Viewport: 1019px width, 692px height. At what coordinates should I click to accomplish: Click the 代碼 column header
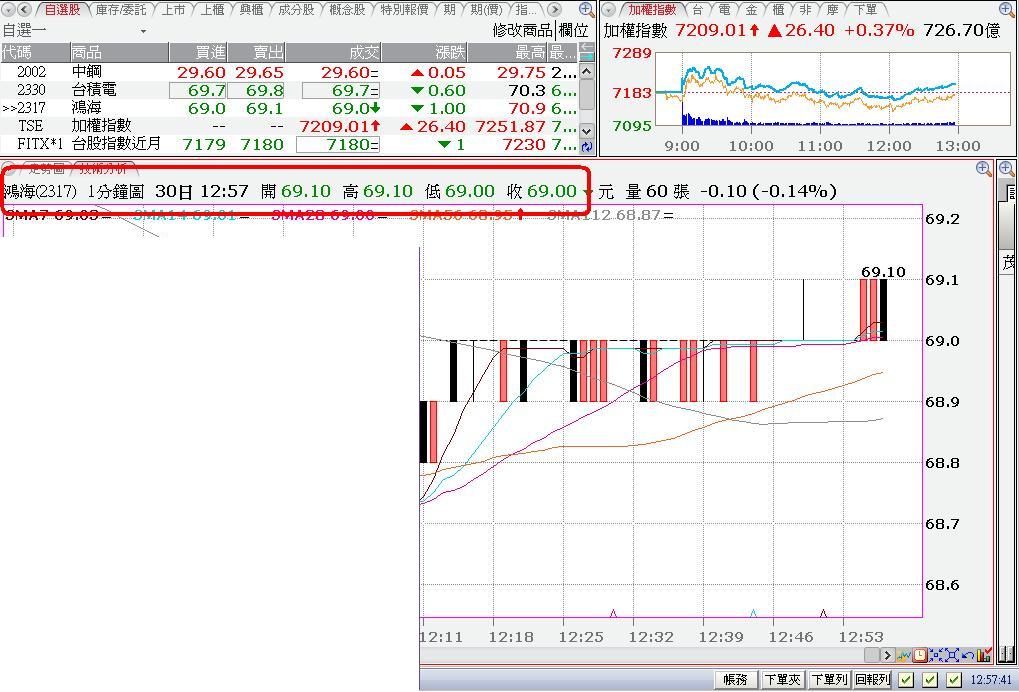tap(35, 52)
